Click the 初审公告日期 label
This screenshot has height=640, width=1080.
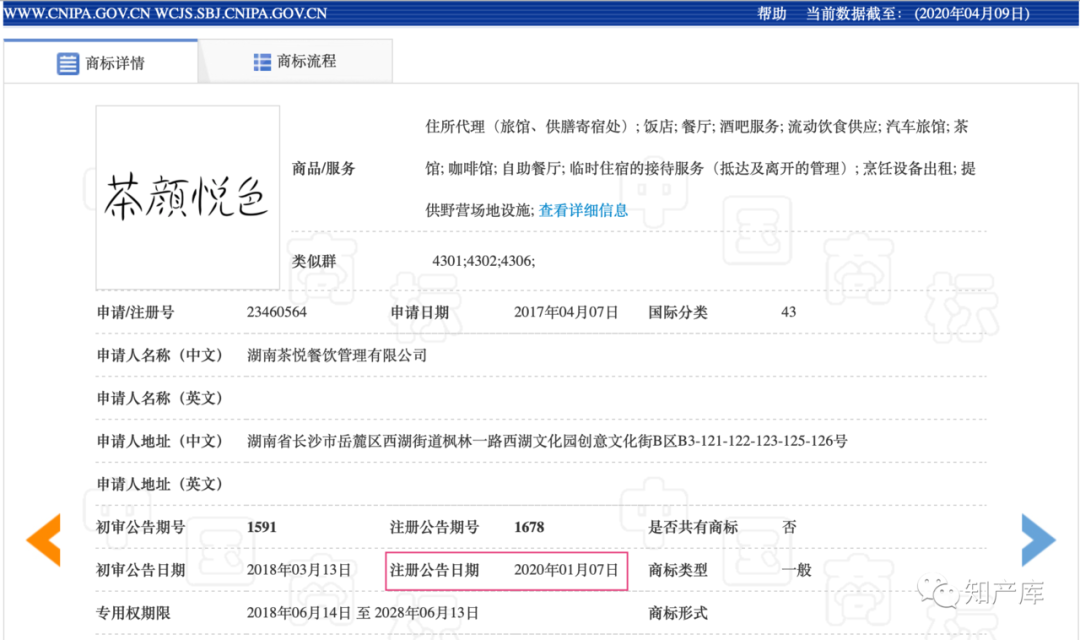141,570
